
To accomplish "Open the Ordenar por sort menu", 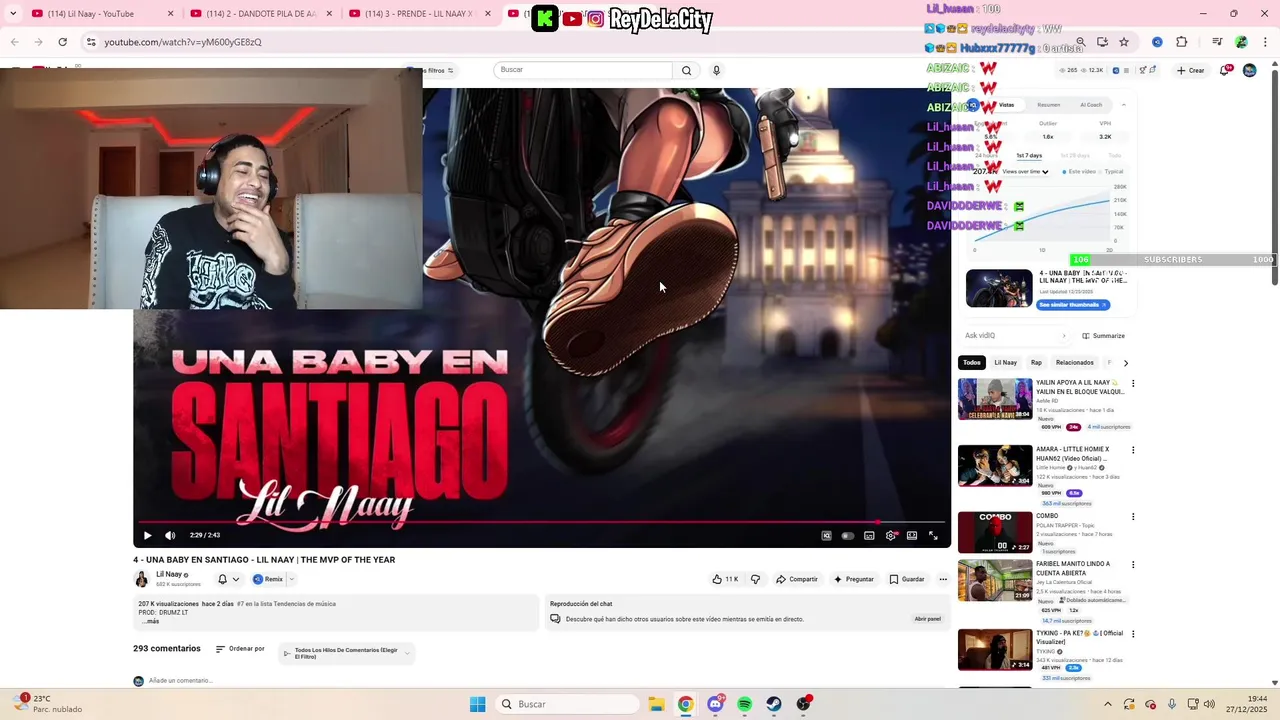I will [240, 649].
